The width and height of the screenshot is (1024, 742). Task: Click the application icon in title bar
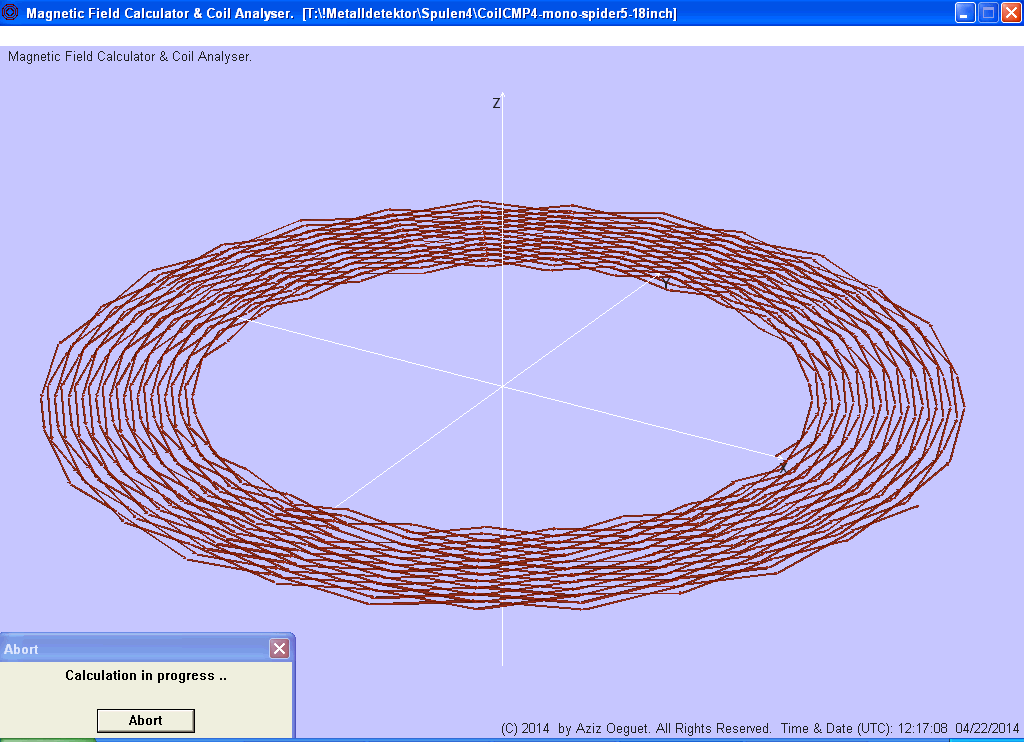(x=11, y=13)
